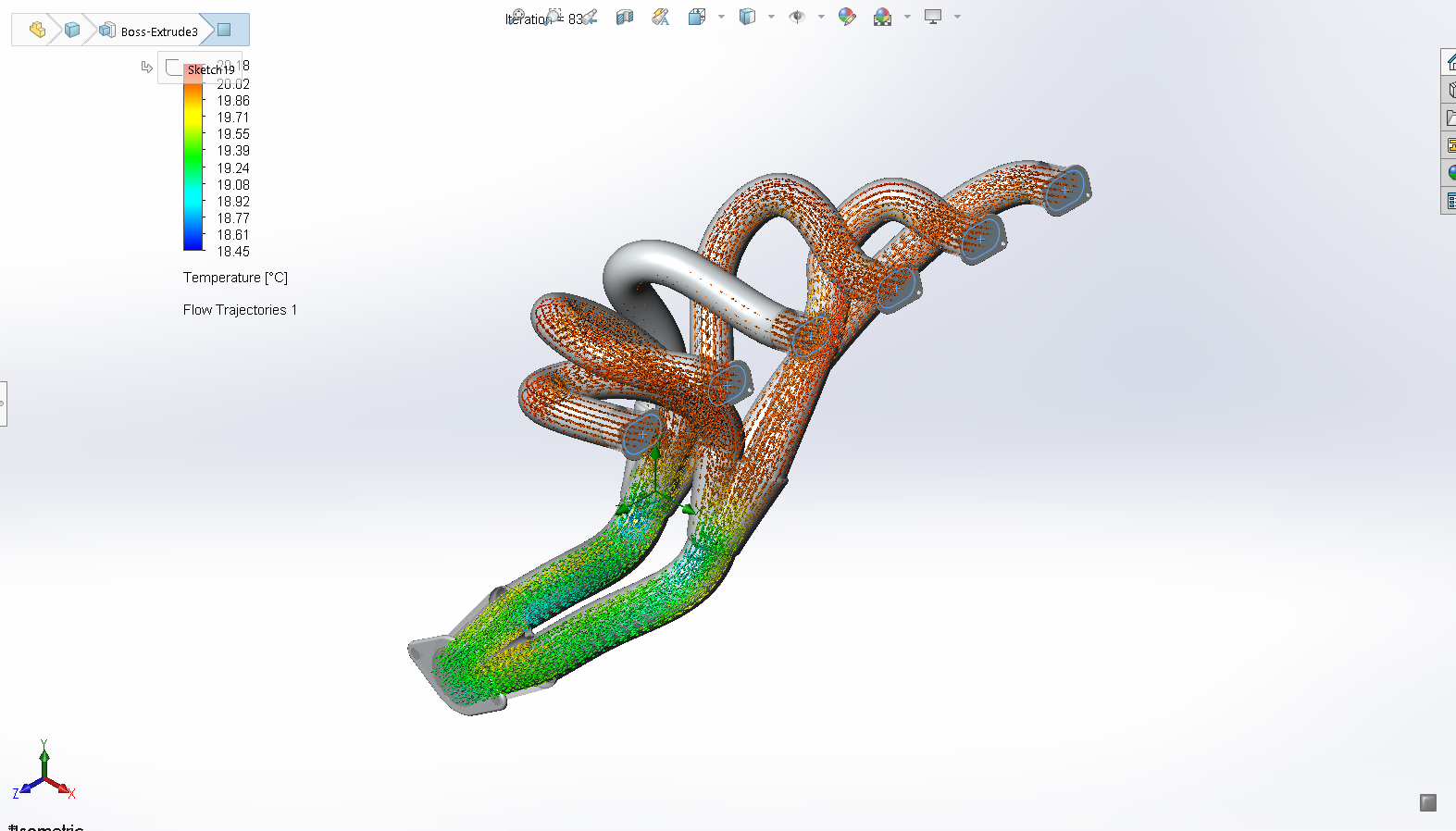Click the XYZ orientation triad
The image size is (1456, 831).
(44, 770)
